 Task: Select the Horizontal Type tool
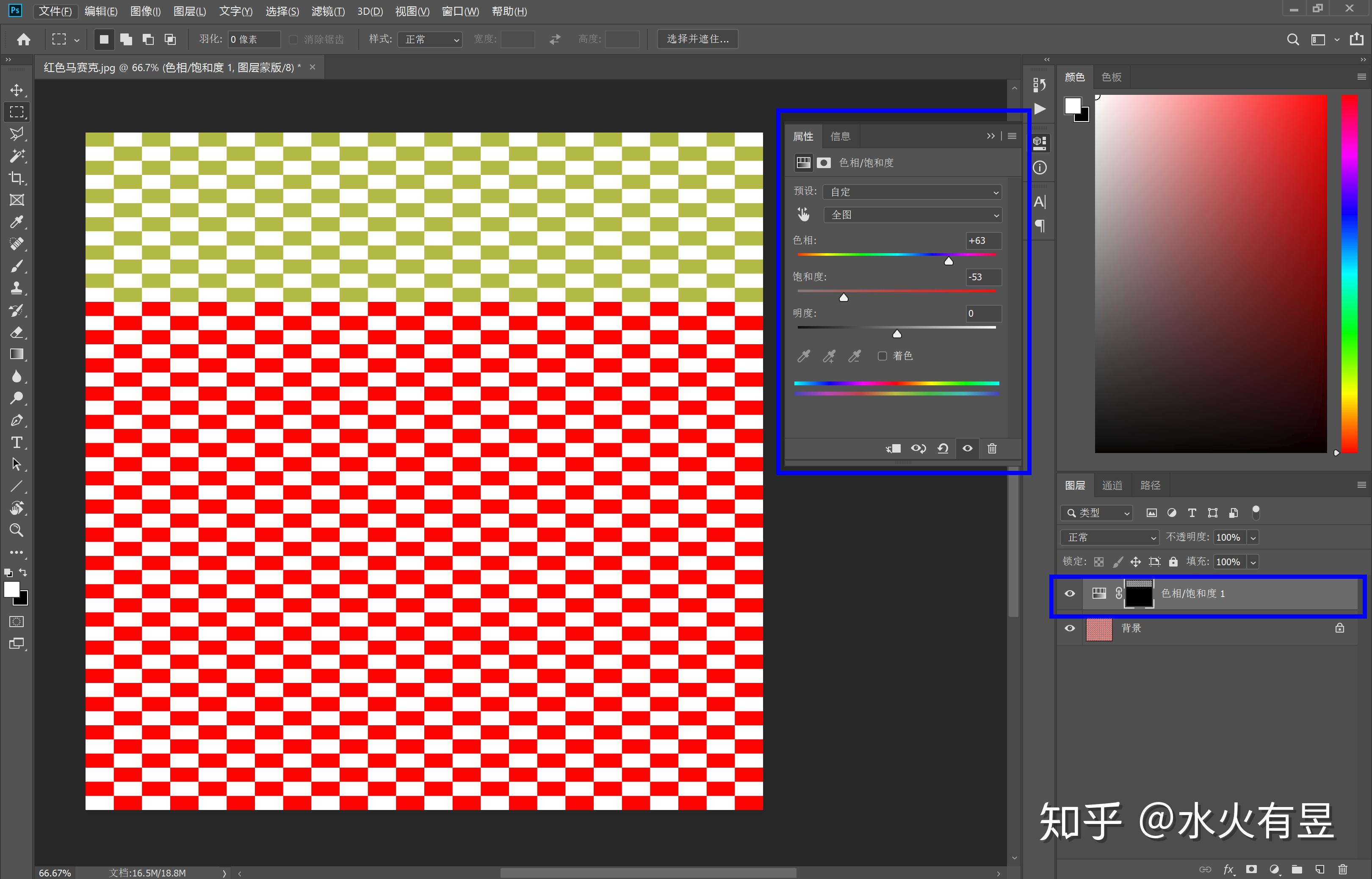pyautogui.click(x=17, y=442)
